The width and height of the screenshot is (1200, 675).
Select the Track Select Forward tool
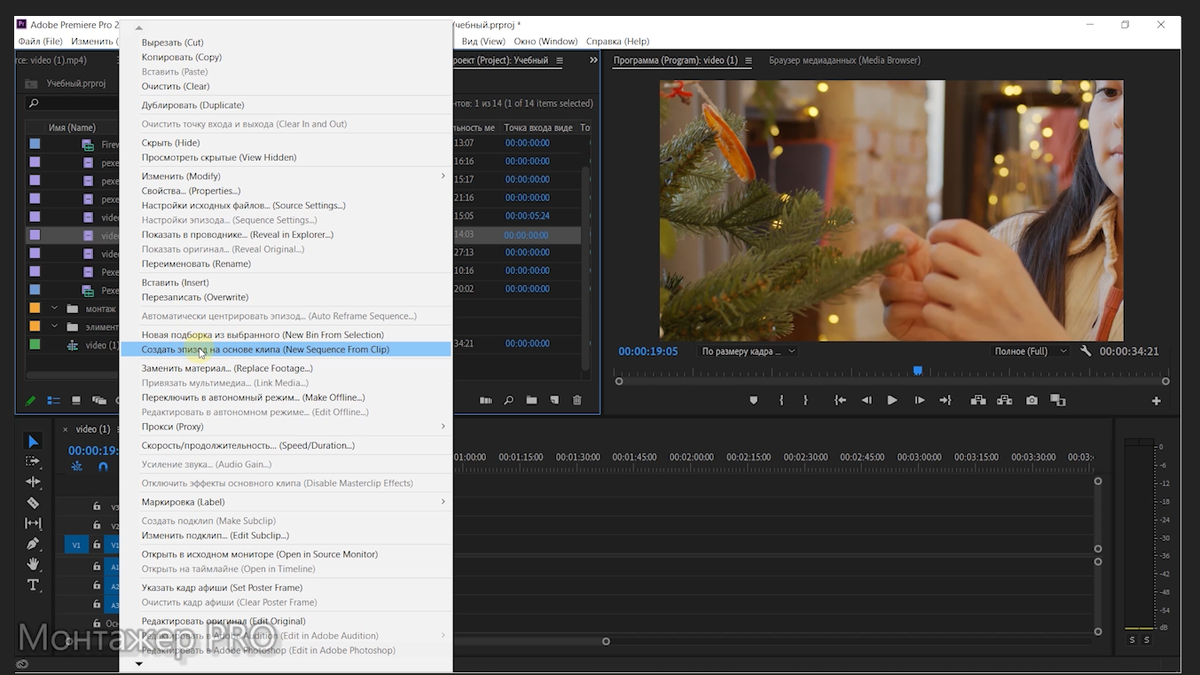click(33, 461)
